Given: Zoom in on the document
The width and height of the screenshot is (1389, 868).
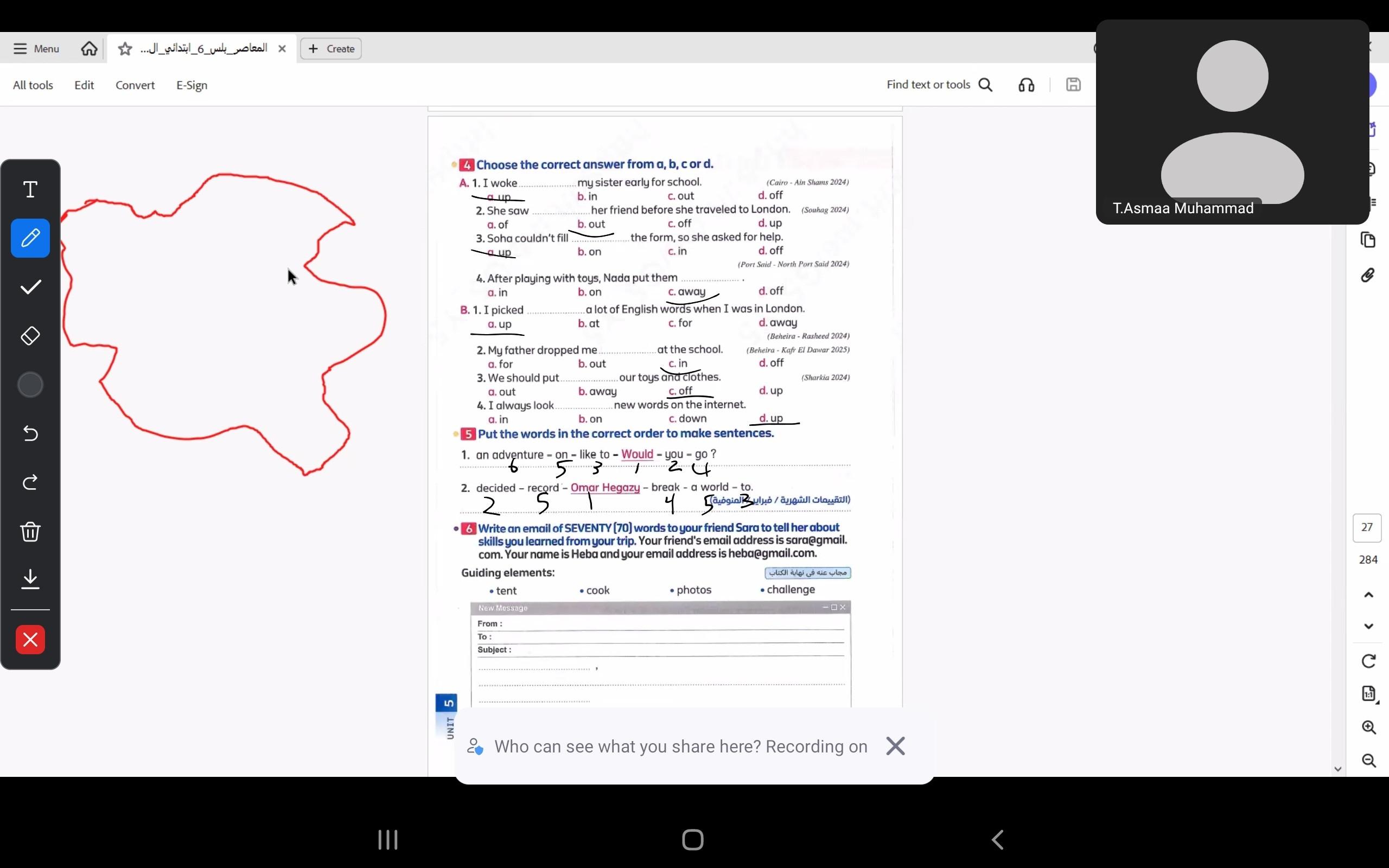Looking at the screenshot, I should coord(1369,727).
